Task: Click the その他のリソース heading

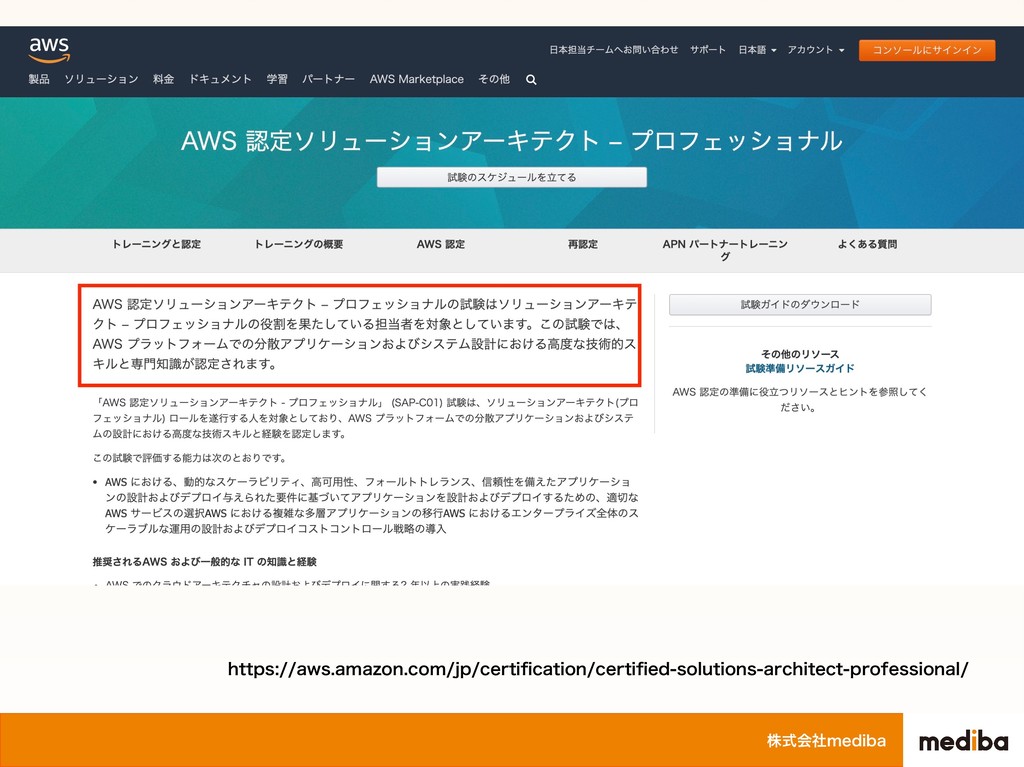Action: (x=800, y=353)
